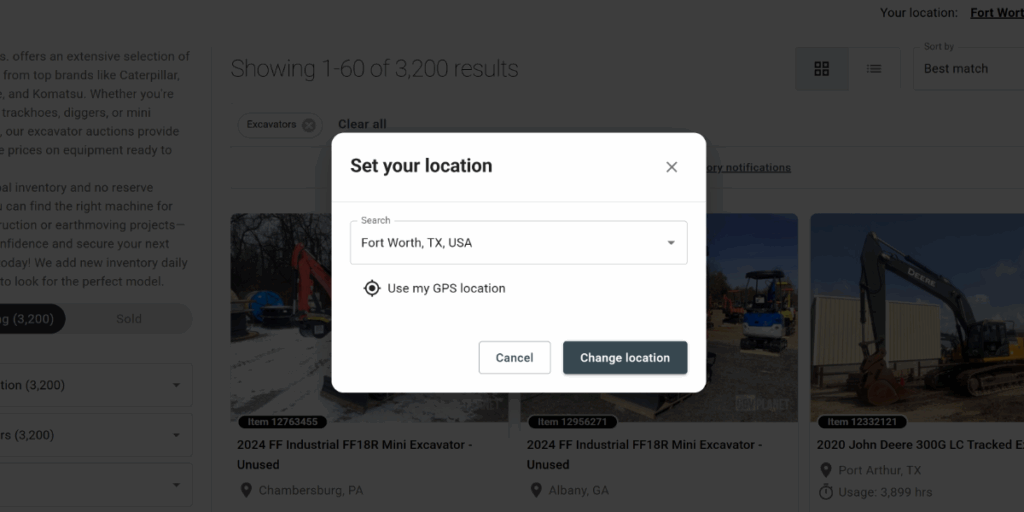Remove the Excavators filter chip

tap(309, 125)
